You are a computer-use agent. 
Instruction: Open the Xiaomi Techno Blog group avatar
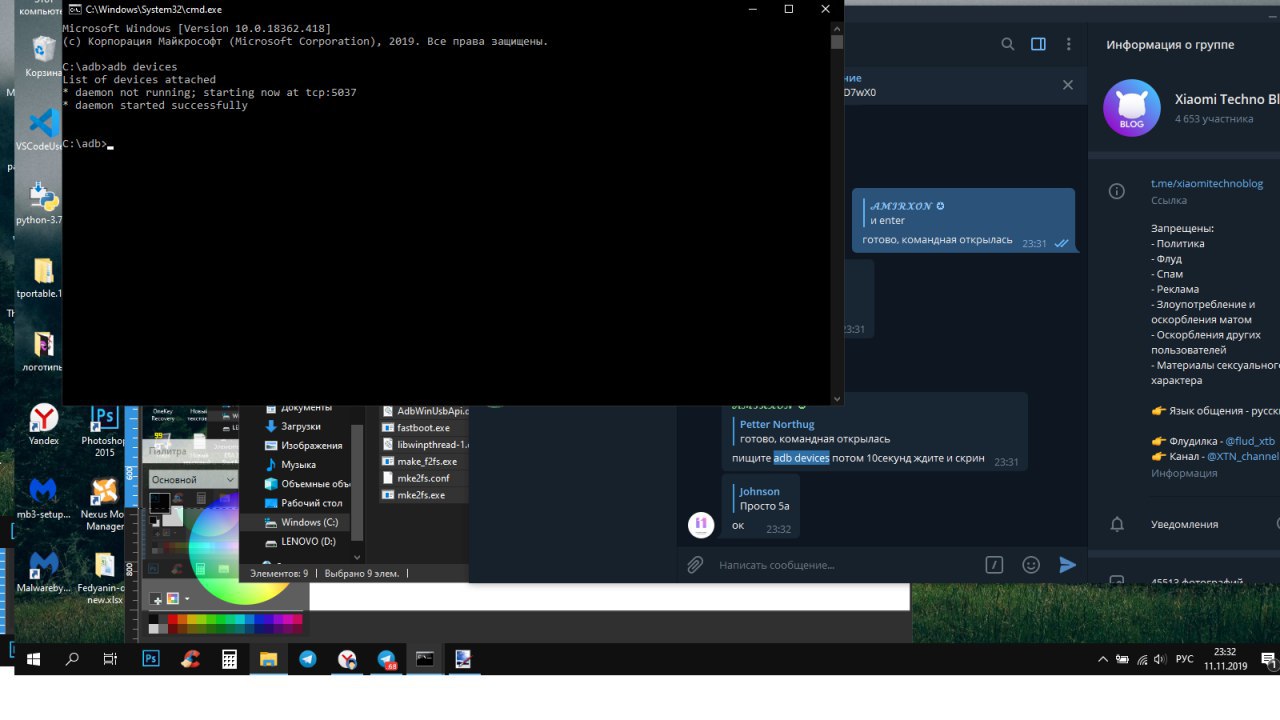pos(1131,108)
